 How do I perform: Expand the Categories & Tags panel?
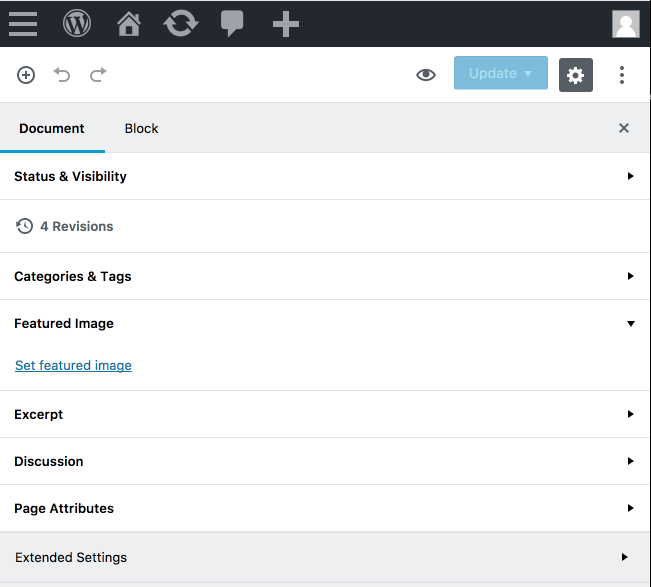point(325,276)
